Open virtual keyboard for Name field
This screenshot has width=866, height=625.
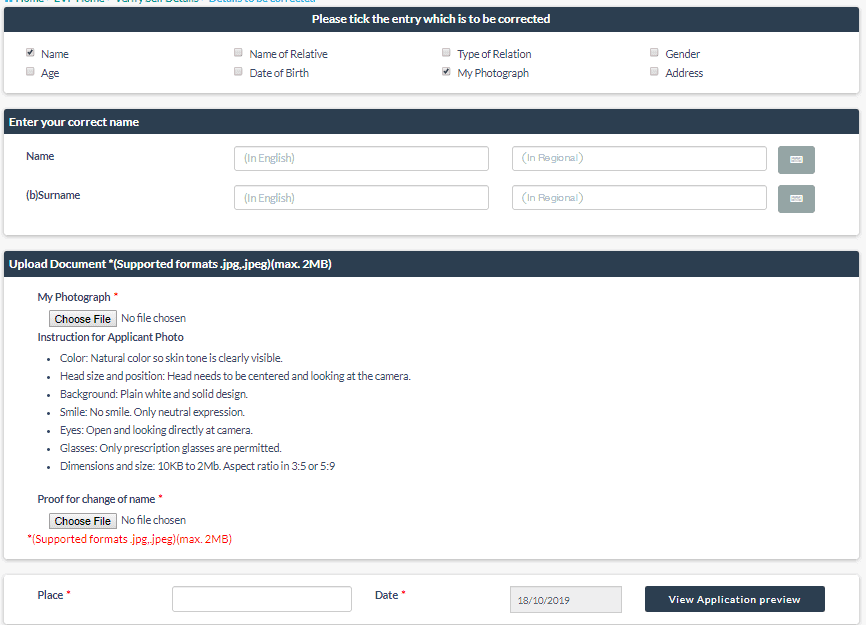796,160
